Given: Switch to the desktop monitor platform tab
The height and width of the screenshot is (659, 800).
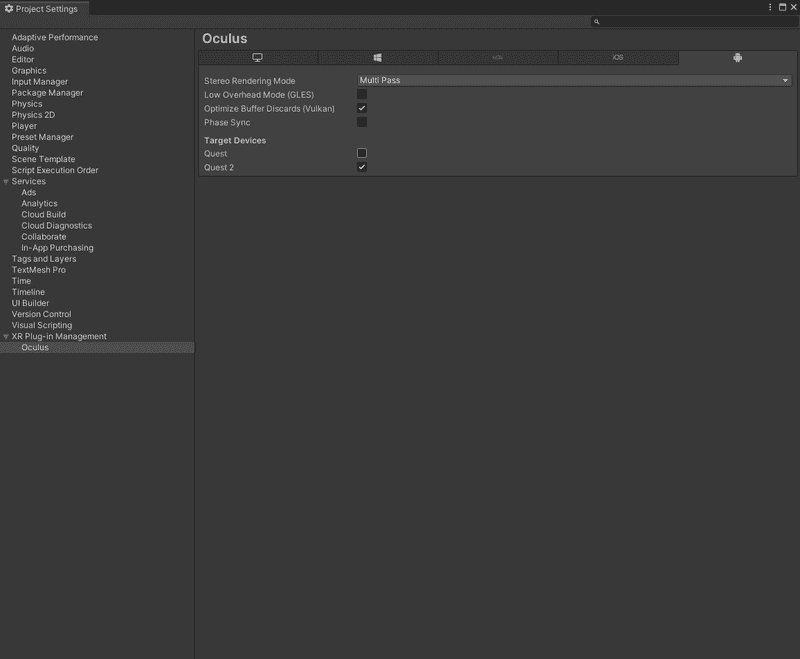Looking at the screenshot, I should pos(258,58).
